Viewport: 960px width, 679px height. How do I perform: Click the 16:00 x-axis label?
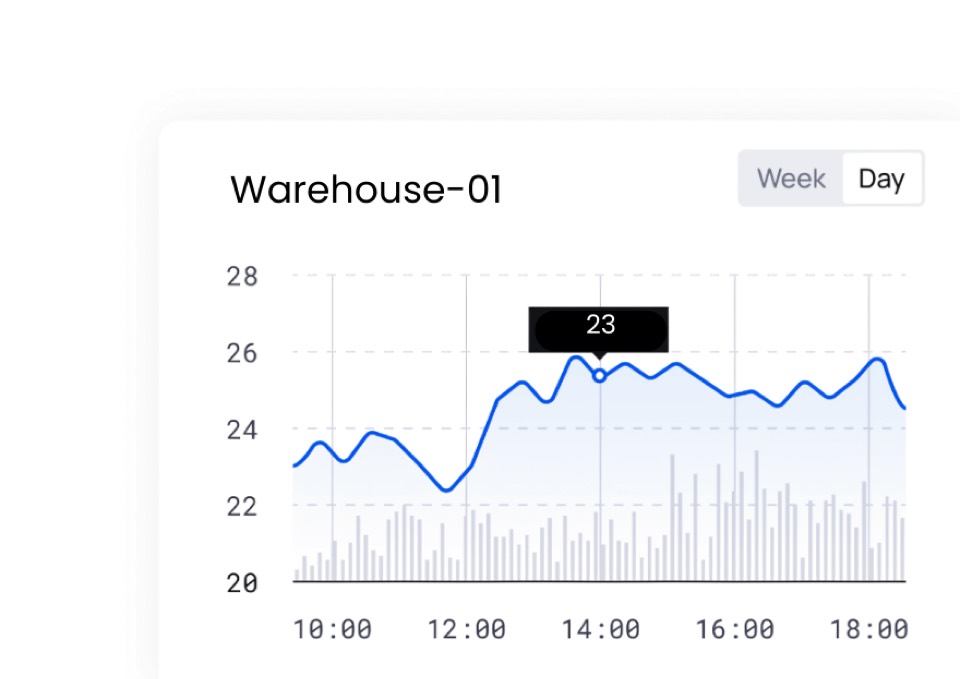point(735,629)
